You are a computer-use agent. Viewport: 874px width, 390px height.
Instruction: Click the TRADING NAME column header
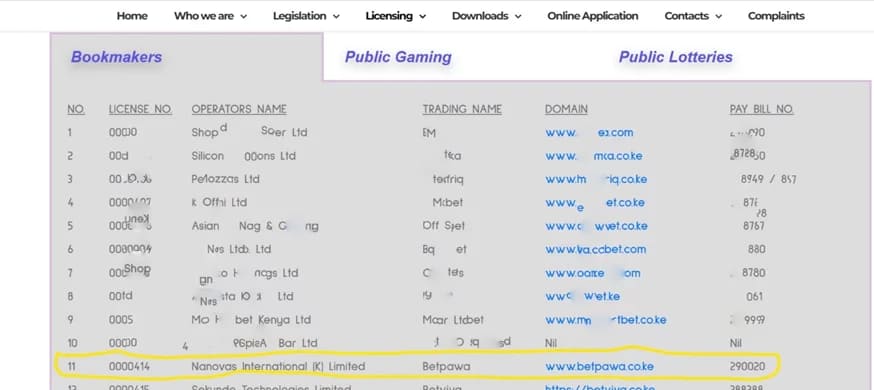tap(462, 109)
